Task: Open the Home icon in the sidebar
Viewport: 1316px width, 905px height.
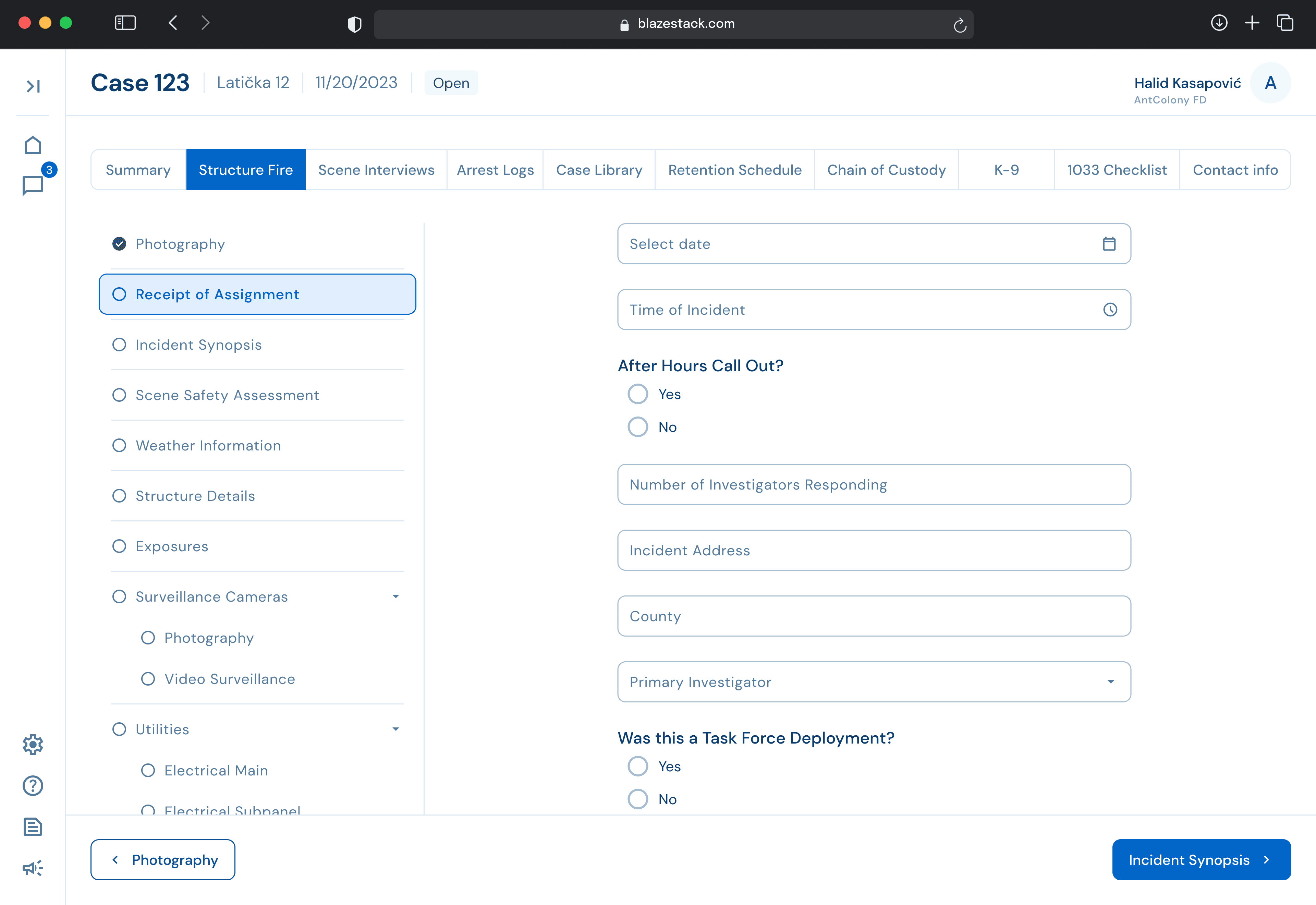Action: click(33, 145)
